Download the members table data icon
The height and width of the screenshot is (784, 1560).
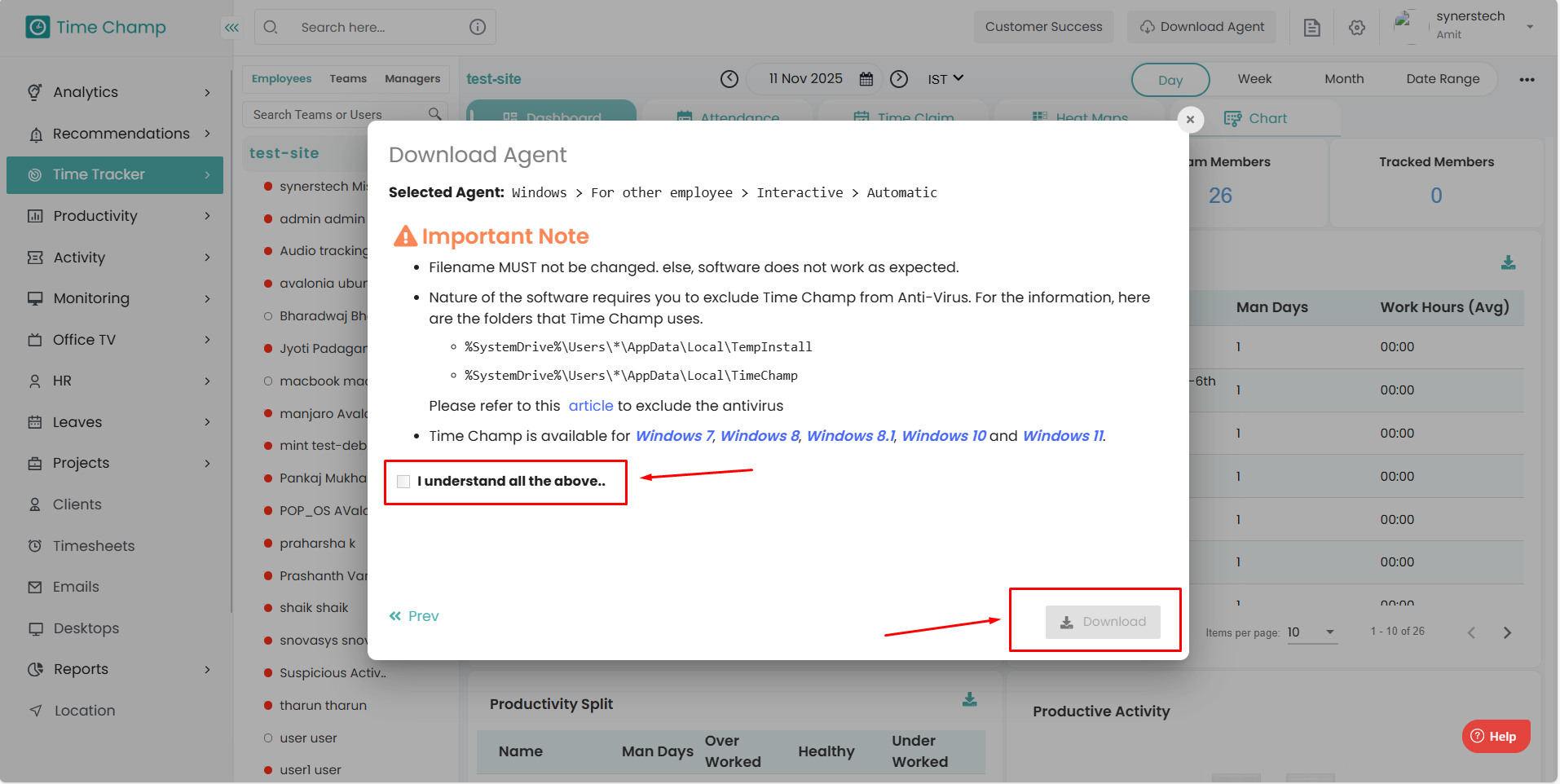click(x=1509, y=262)
